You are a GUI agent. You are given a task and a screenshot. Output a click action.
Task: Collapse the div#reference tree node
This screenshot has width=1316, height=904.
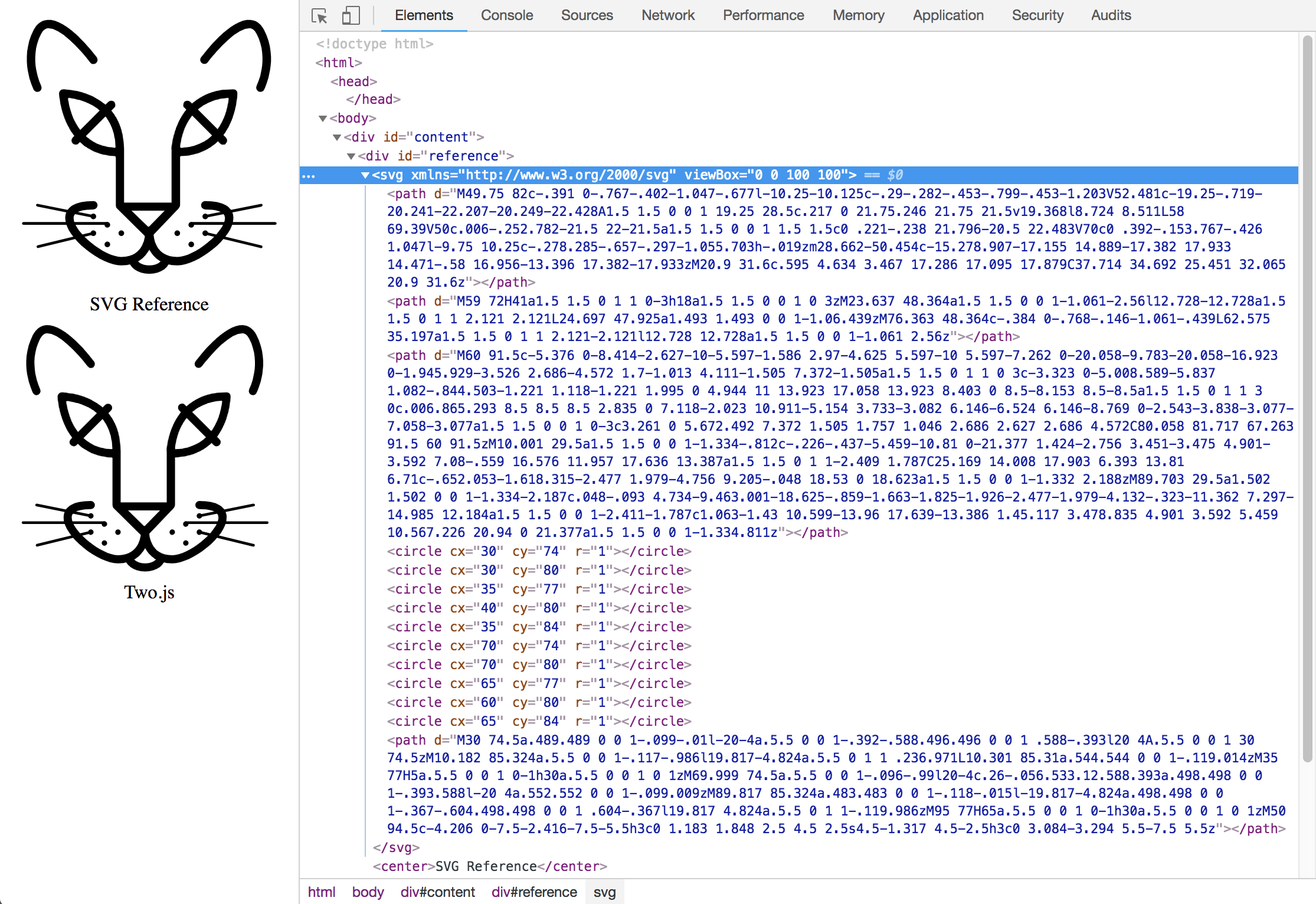click(352, 156)
